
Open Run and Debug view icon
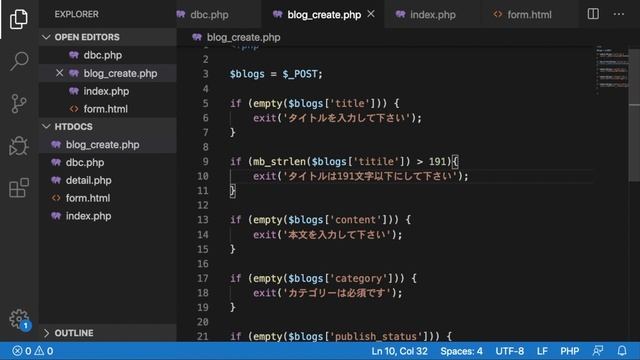19,146
